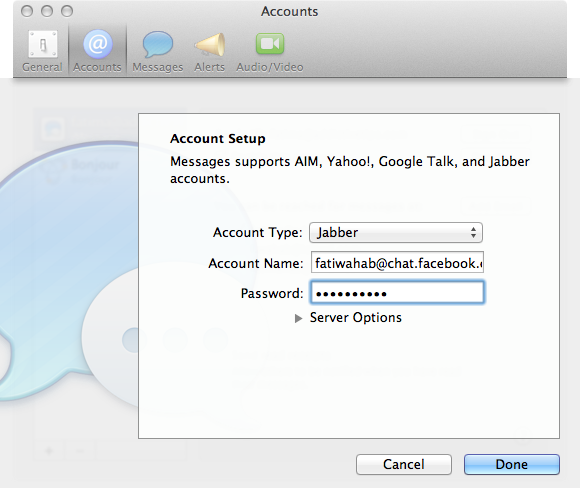Minimize the Accounts window
Viewport: 580px width, 488px height.
(47, 11)
